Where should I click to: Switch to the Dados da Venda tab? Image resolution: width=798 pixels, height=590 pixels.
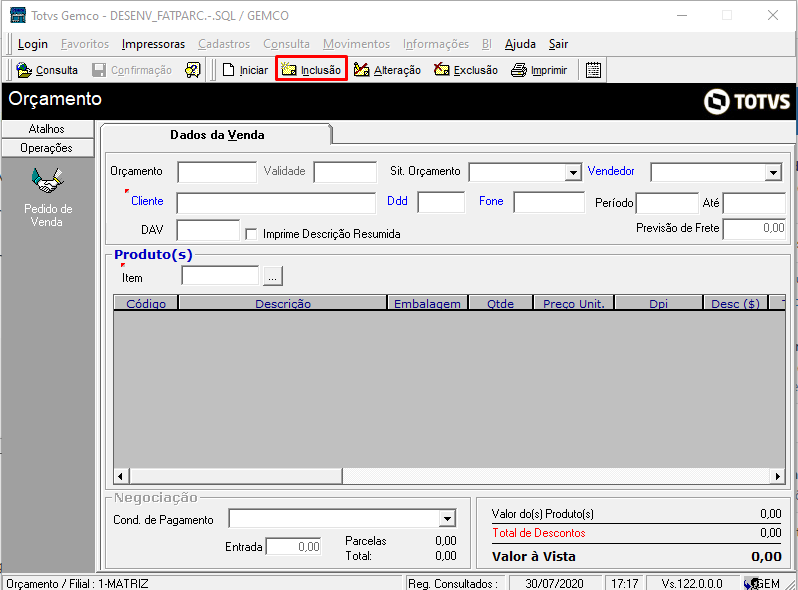click(x=217, y=135)
